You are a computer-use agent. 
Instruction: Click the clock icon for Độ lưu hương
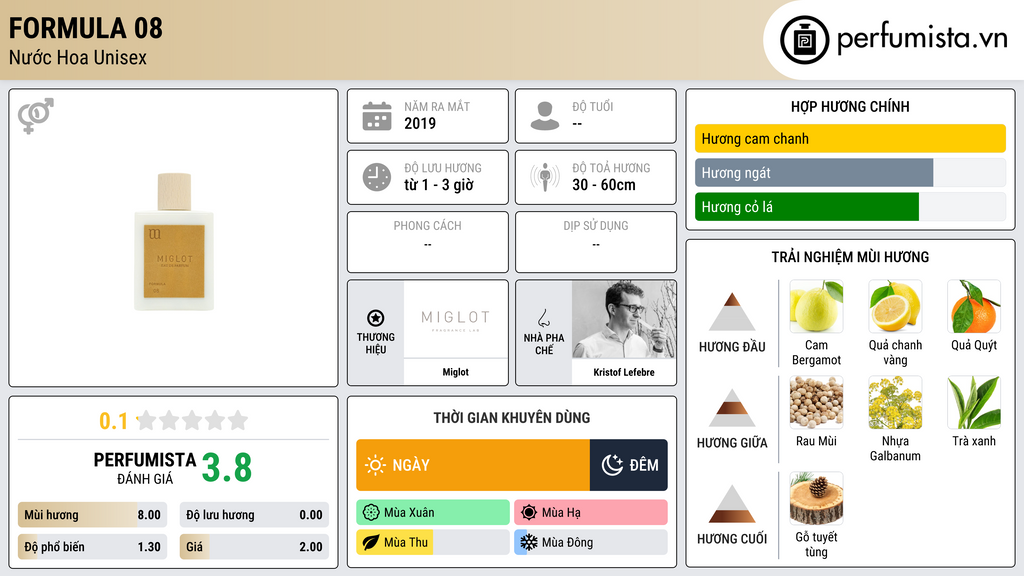pos(377,177)
